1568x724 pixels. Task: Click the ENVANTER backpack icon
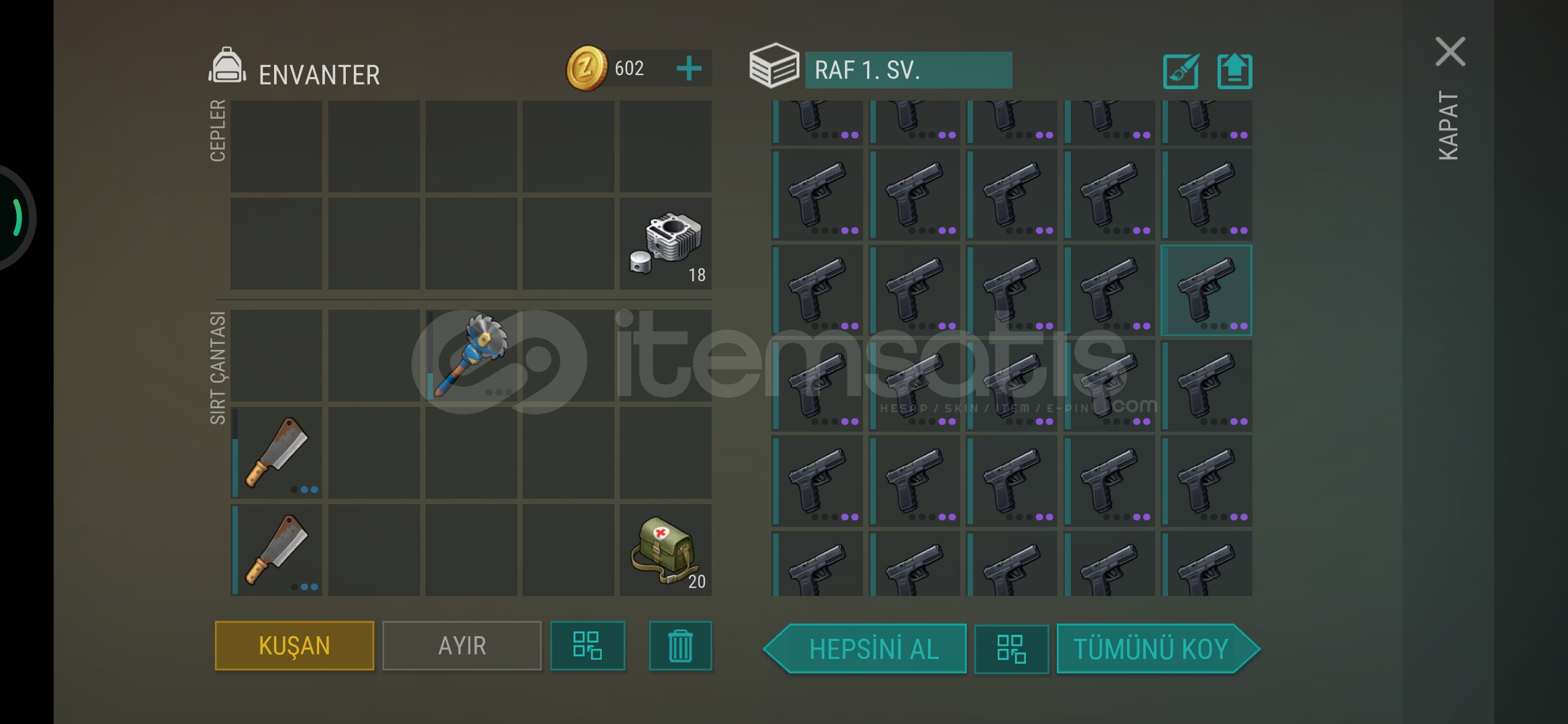point(227,65)
